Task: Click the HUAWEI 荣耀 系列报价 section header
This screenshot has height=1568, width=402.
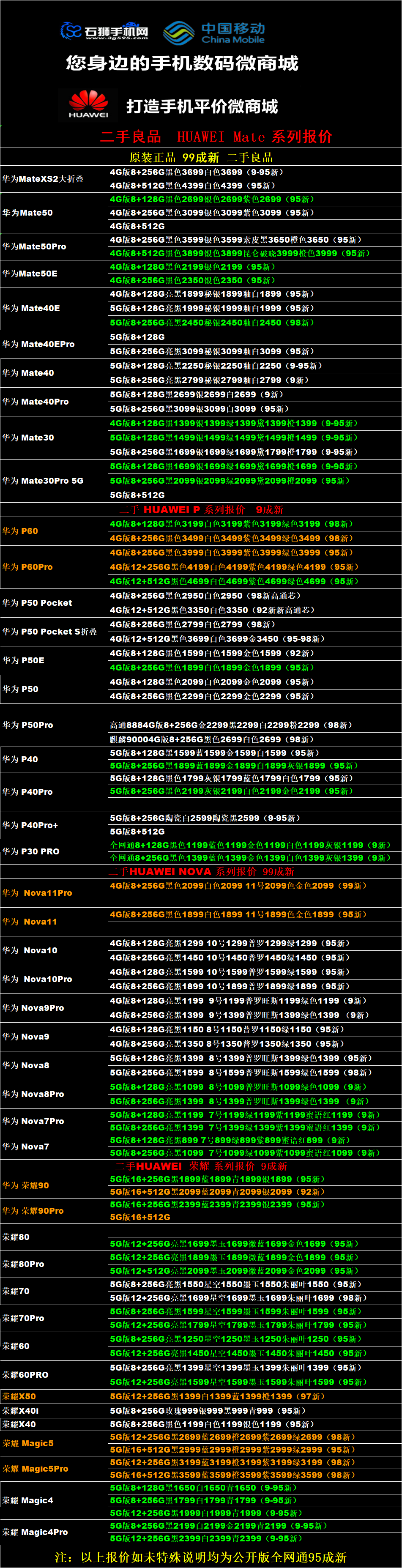Action: tap(201, 1166)
